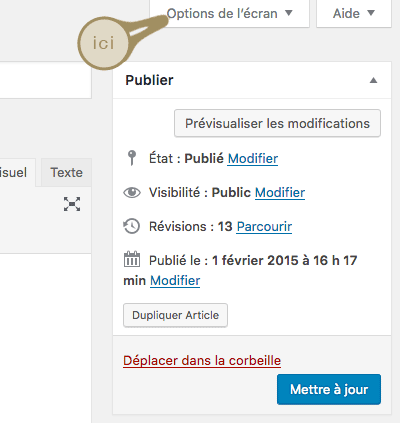Switch to the Texte editor tab
Screen dimensions: 400x423
(x=66, y=173)
